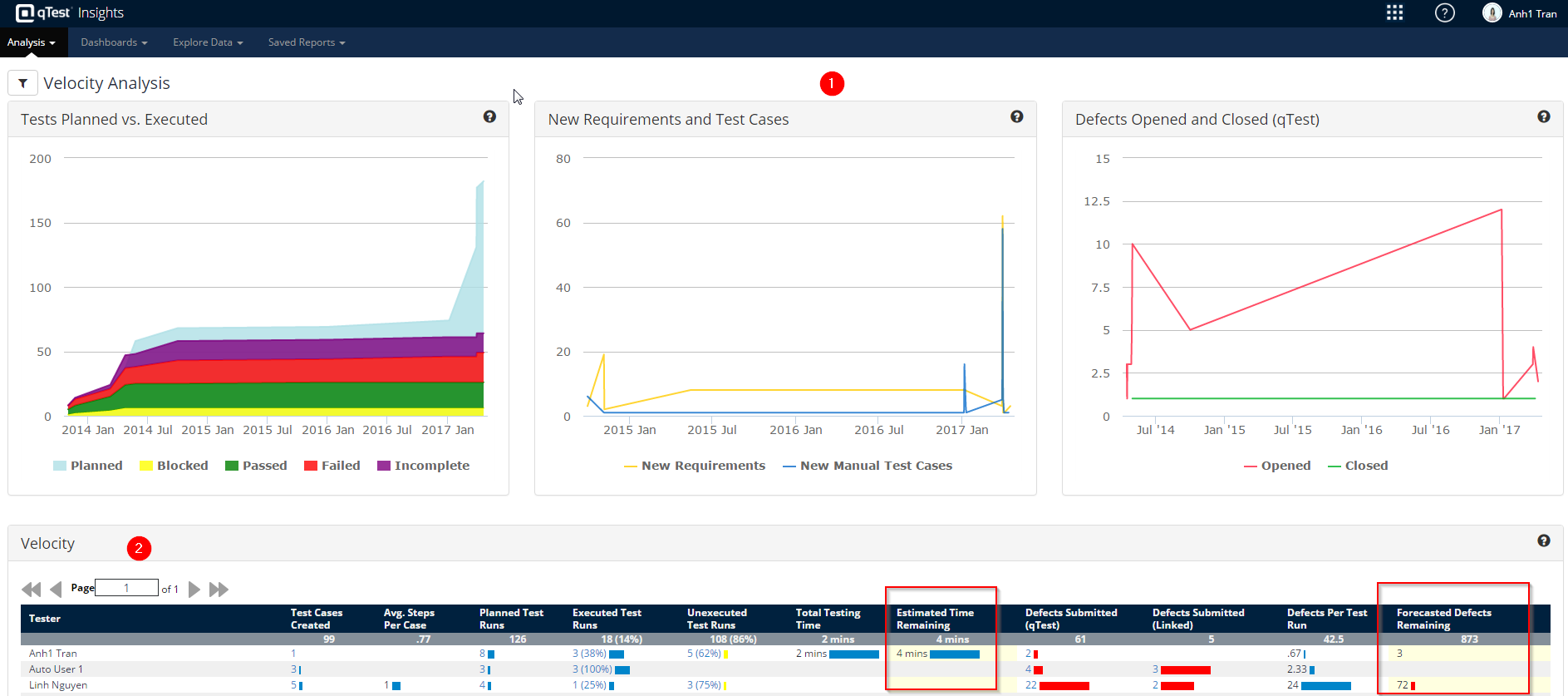The image size is (1568, 696).
Task: Expand the Explore Data dropdown
Action: [208, 42]
